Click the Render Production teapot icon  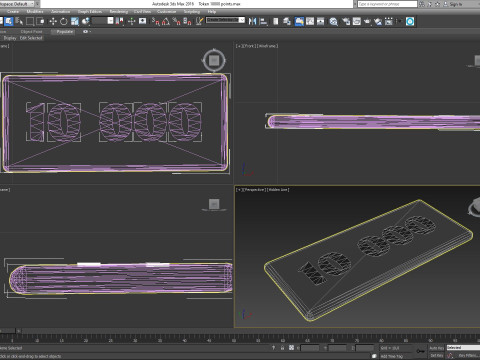click(367, 22)
